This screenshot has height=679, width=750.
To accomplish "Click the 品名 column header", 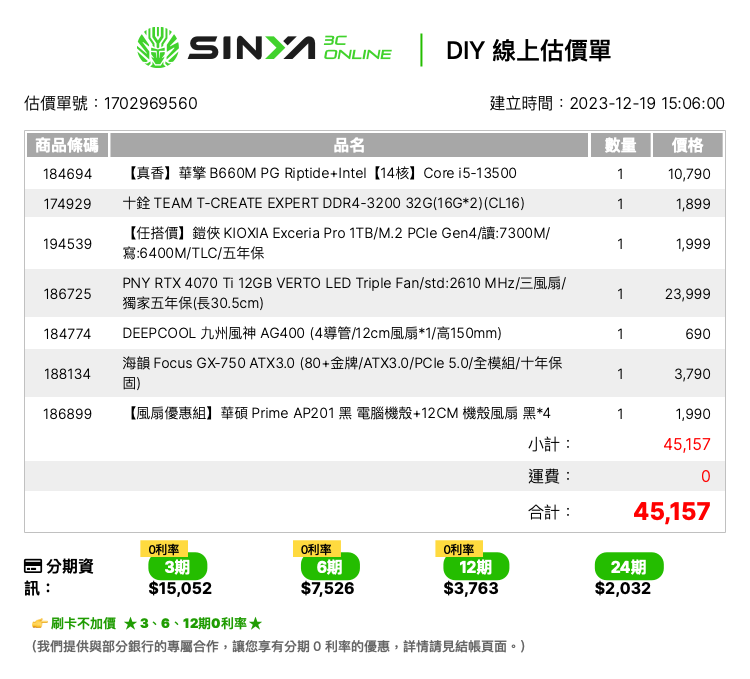I will [349, 145].
